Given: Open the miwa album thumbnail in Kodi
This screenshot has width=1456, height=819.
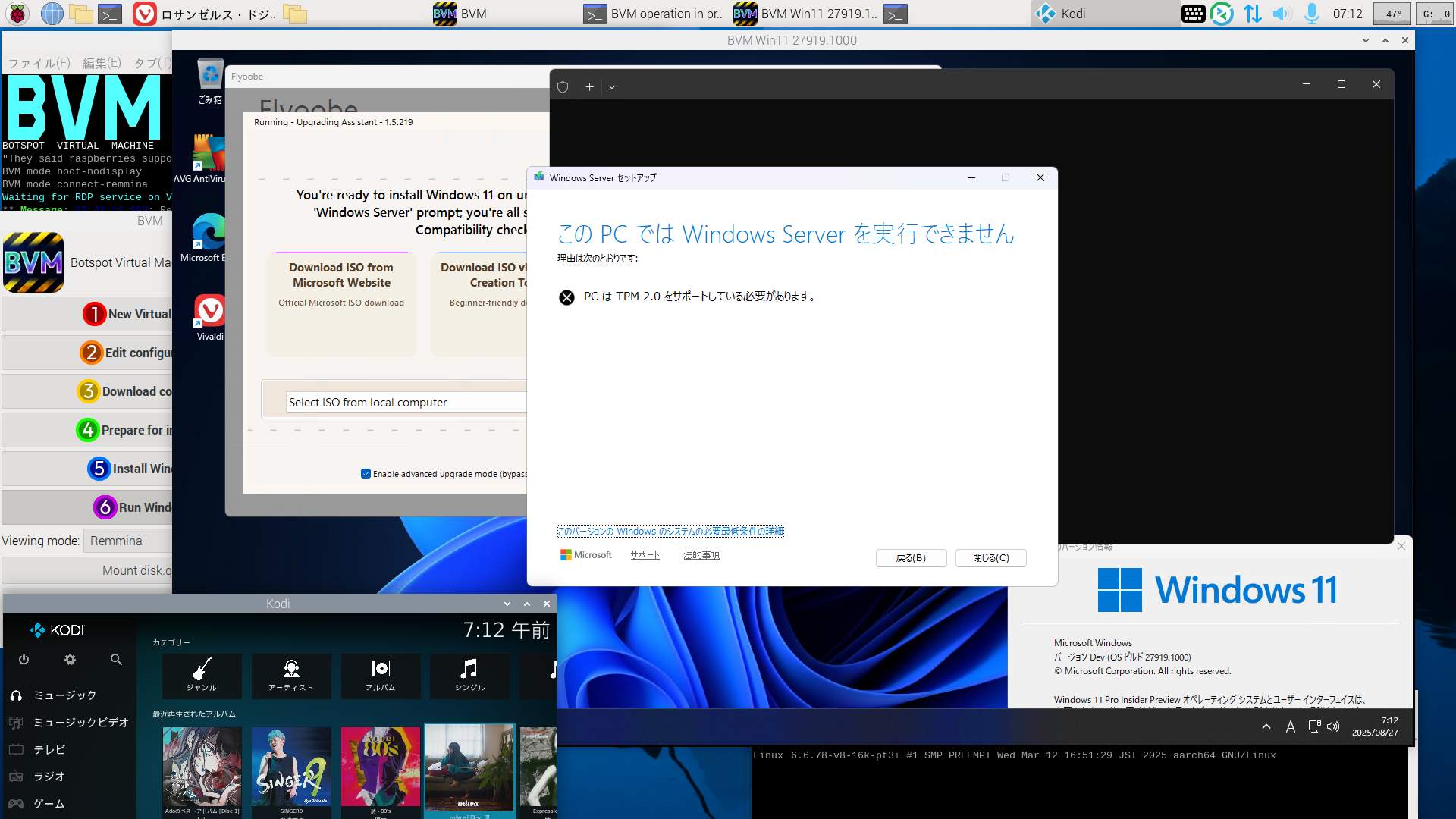Looking at the screenshot, I should pos(469,768).
